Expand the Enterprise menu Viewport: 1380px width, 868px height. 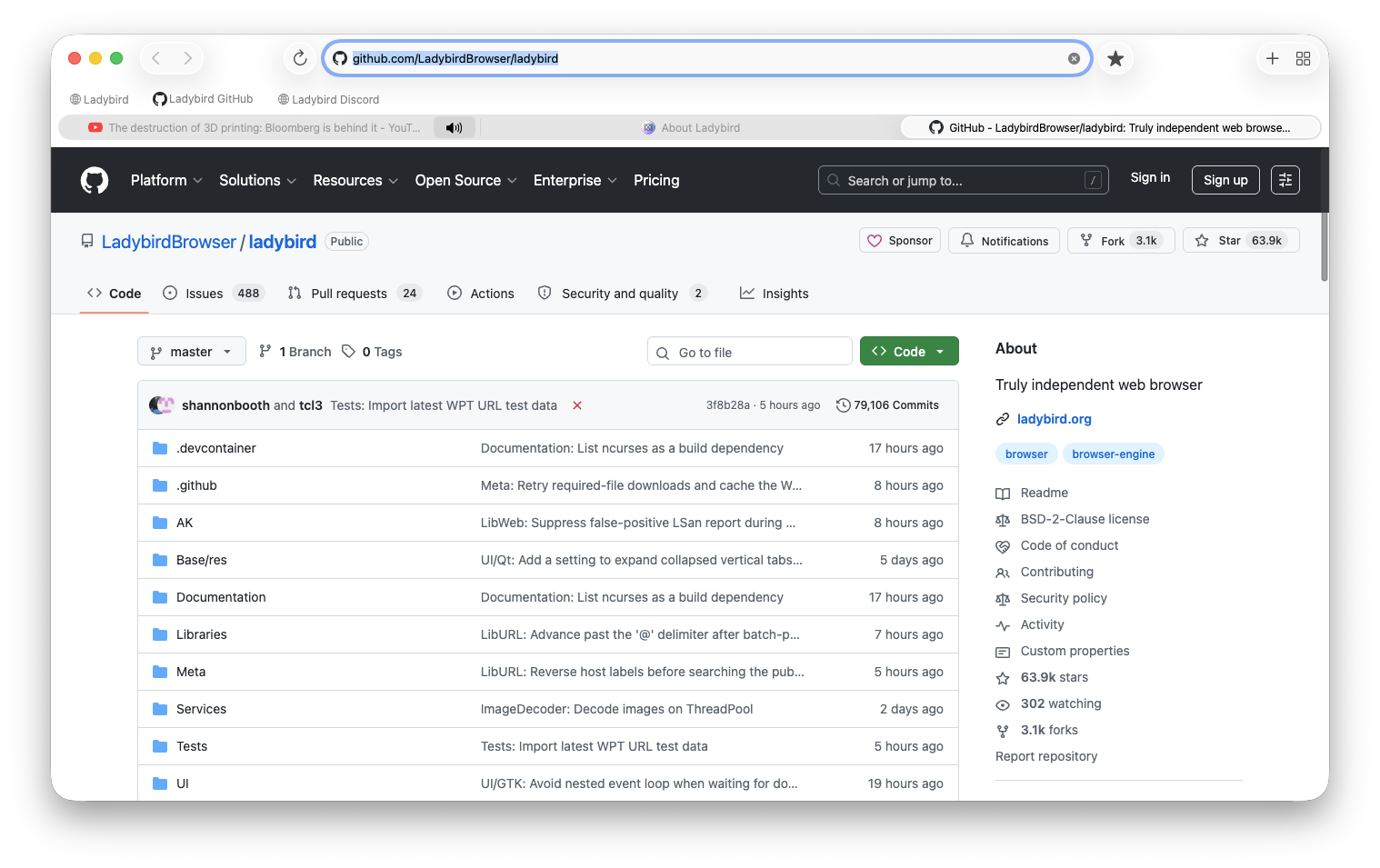tap(575, 180)
